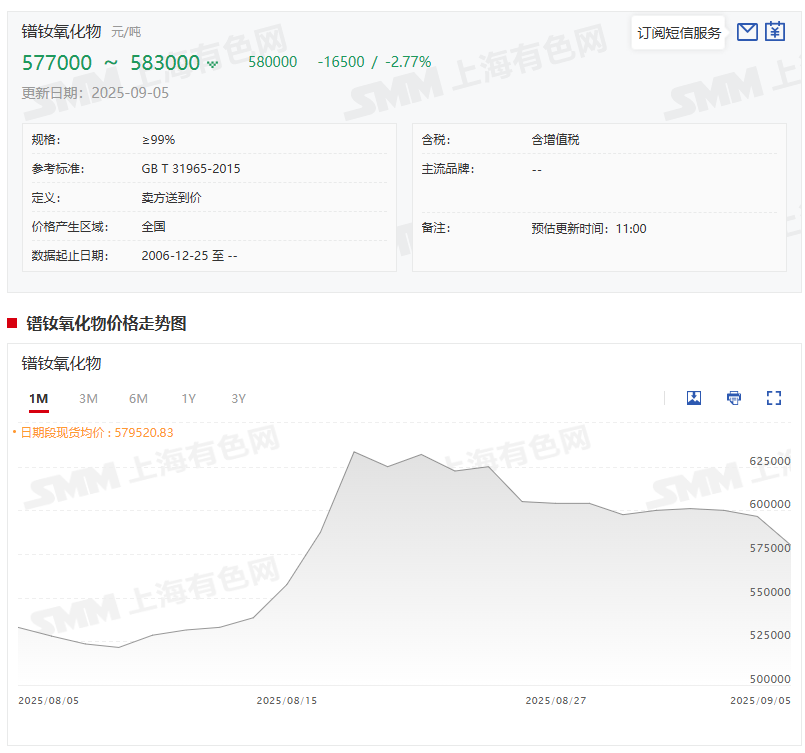Viewport: 805px width, 753px height.
Task: Click the green double-chevron beside 583000
Action: pyautogui.click(x=212, y=64)
